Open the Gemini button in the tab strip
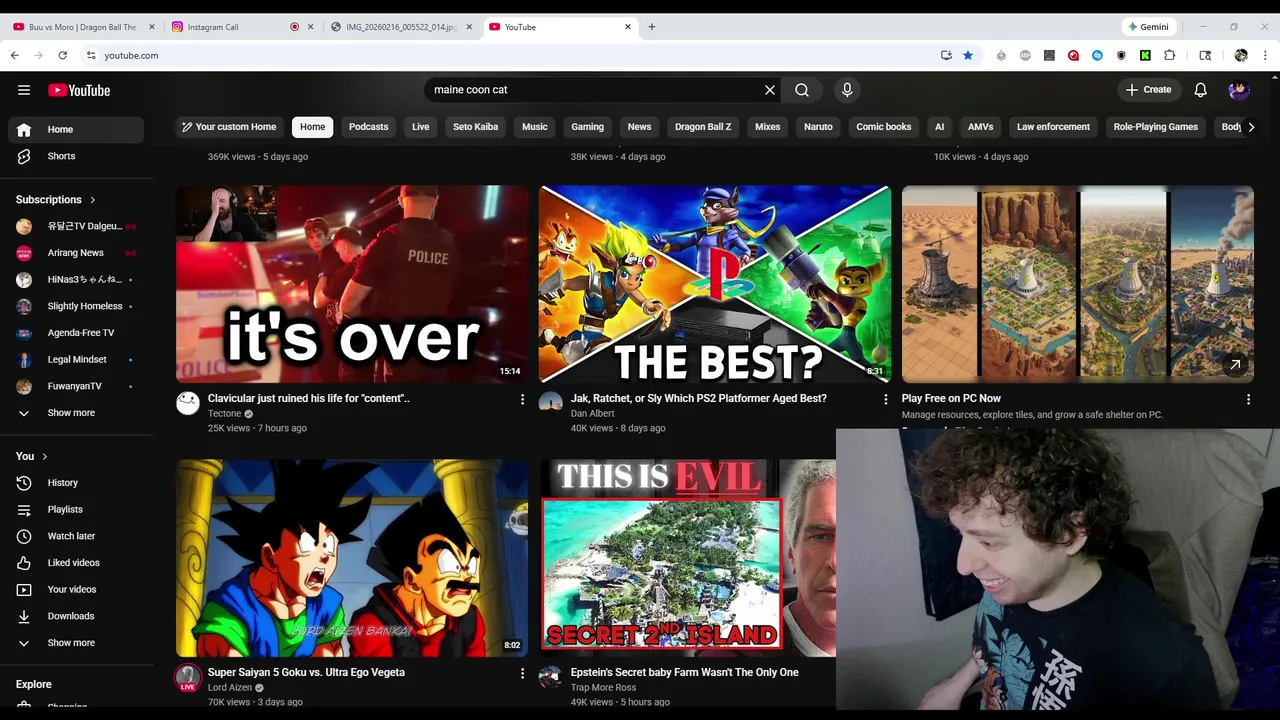This screenshot has height=720, width=1280. [x=1148, y=27]
